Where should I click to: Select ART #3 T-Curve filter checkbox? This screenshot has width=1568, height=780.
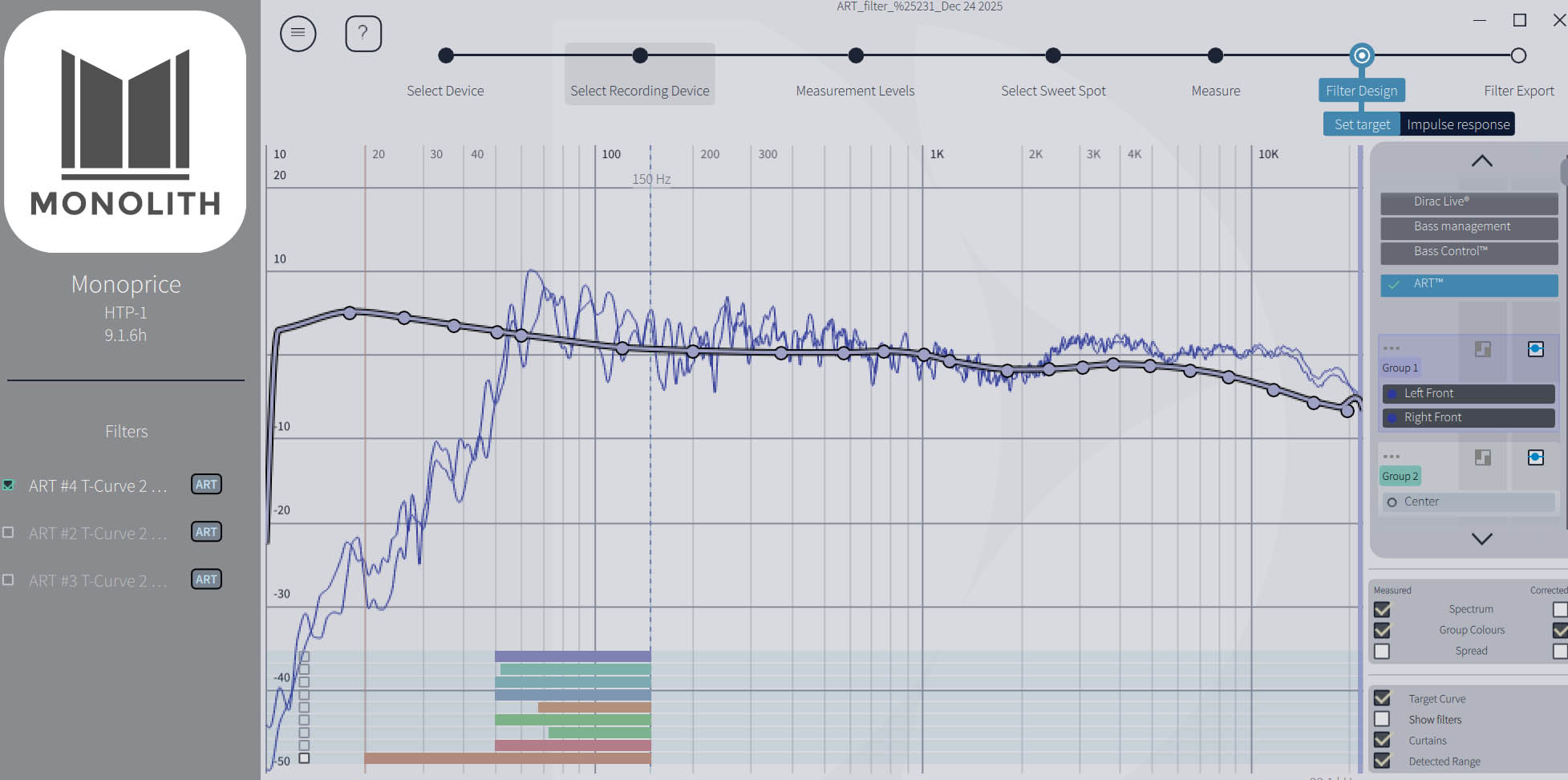[x=9, y=579]
